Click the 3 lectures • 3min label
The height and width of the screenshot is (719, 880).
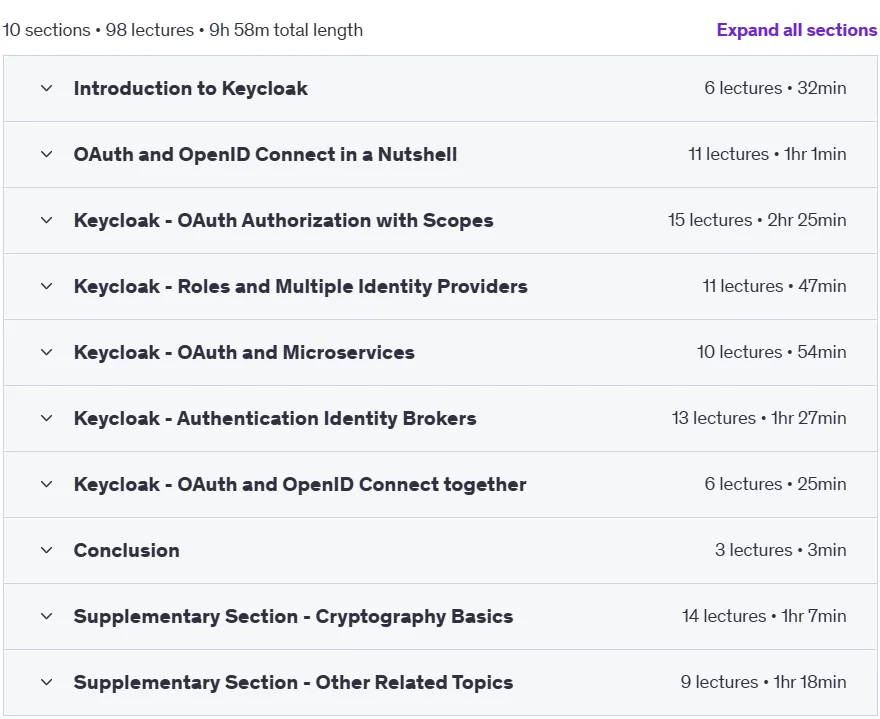(x=781, y=550)
